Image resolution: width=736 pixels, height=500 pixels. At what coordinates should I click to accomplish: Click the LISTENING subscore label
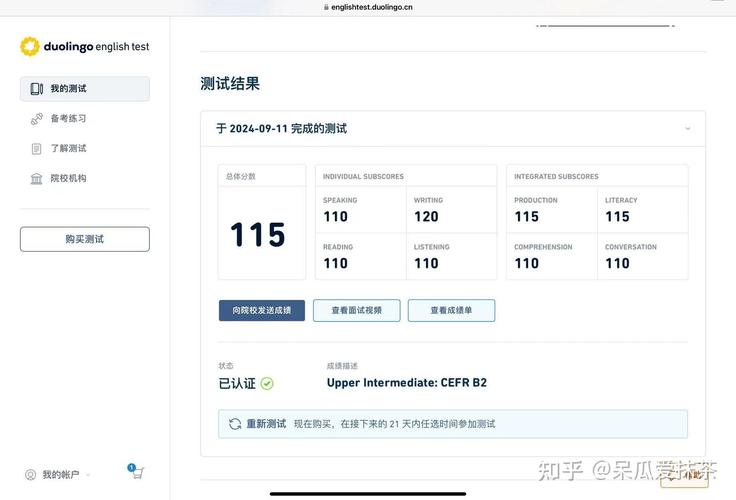click(x=431, y=247)
